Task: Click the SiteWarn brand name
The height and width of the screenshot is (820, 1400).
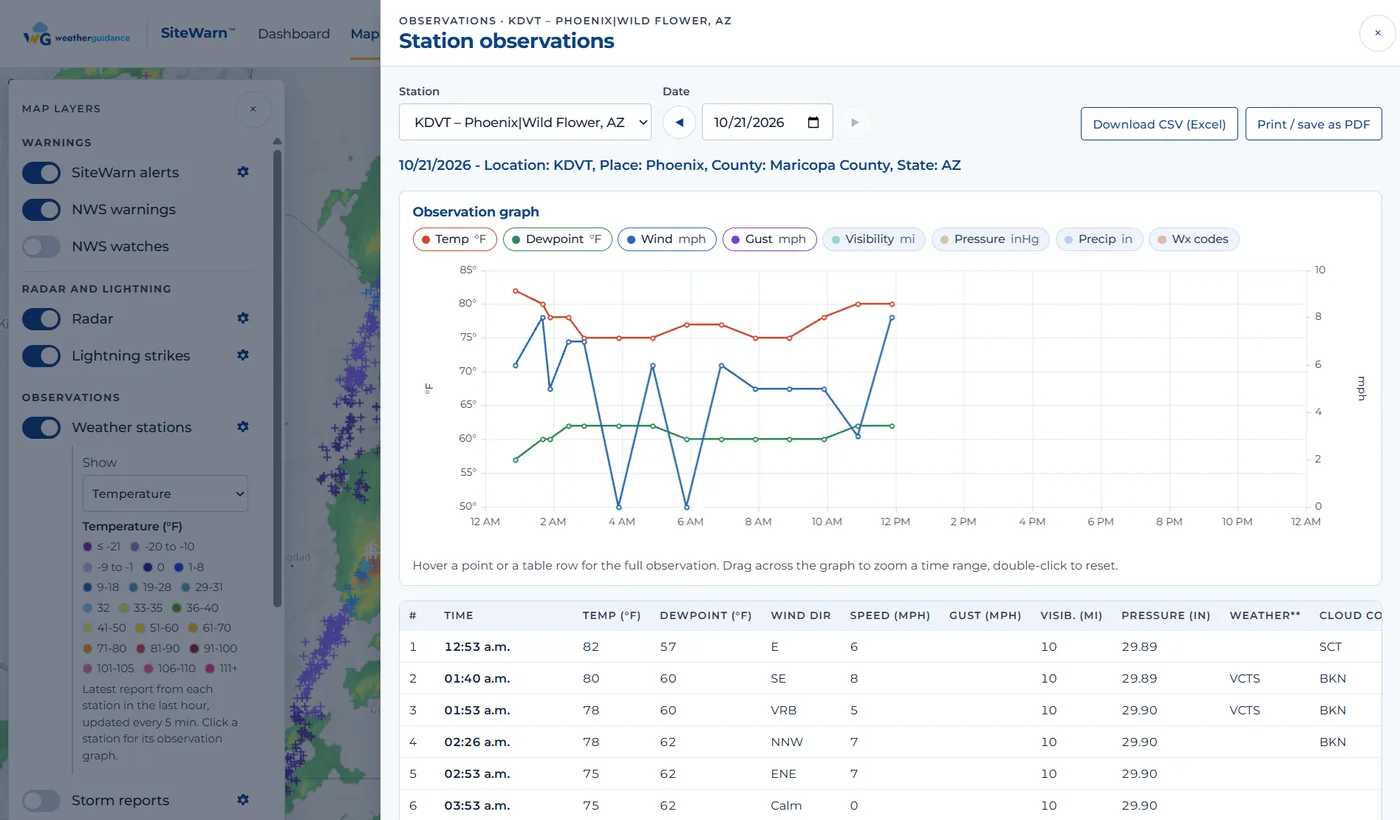Action: (x=198, y=33)
